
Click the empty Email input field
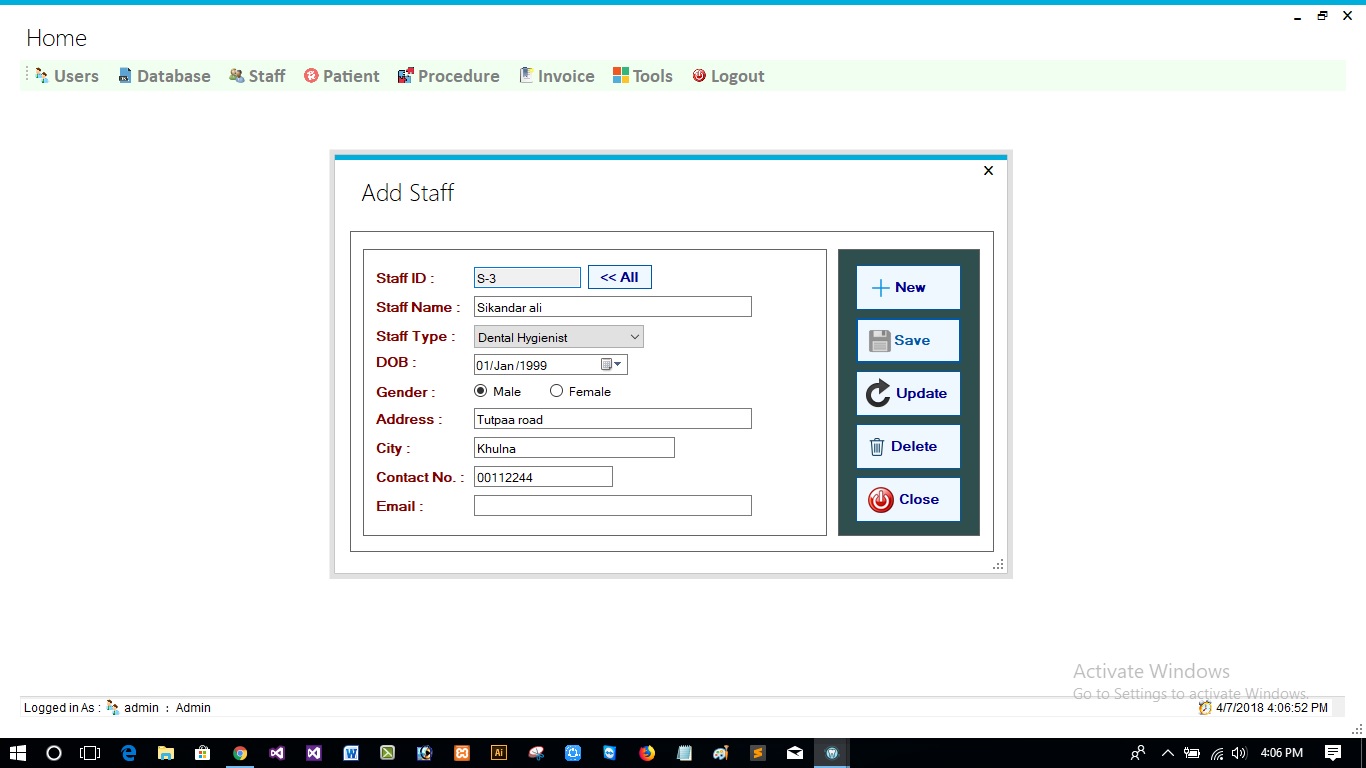pyautogui.click(x=612, y=505)
